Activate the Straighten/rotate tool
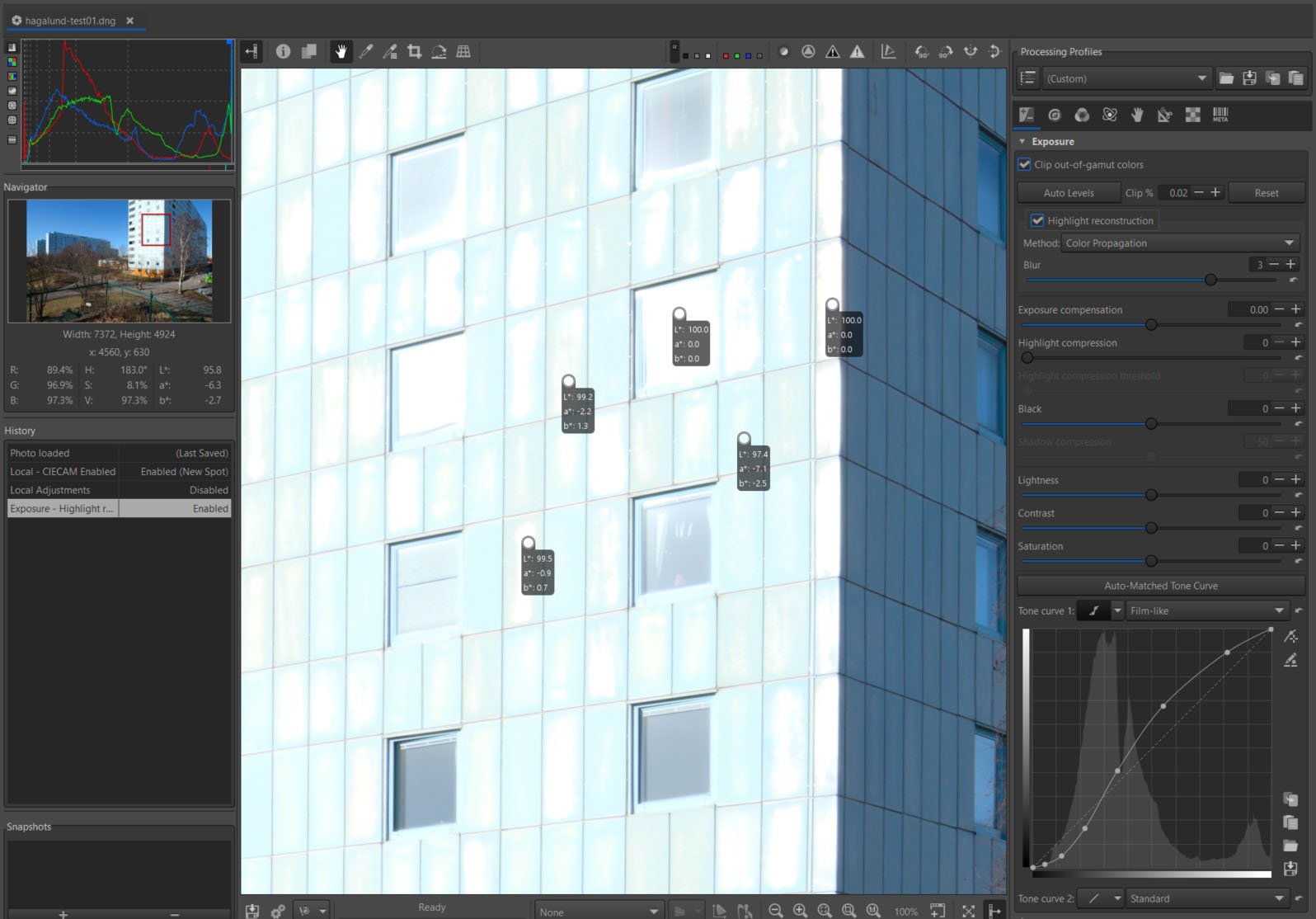1316x919 pixels. tap(439, 52)
